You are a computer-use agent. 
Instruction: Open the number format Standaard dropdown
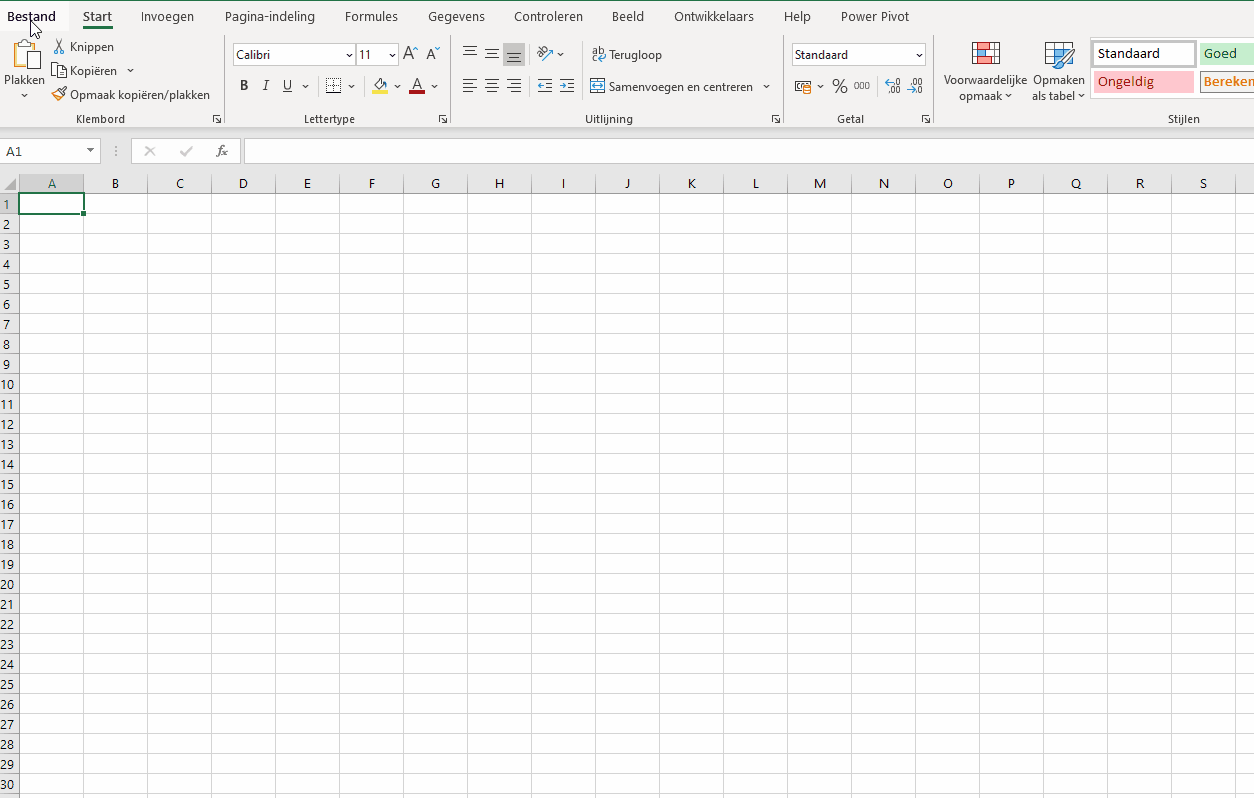tap(919, 54)
